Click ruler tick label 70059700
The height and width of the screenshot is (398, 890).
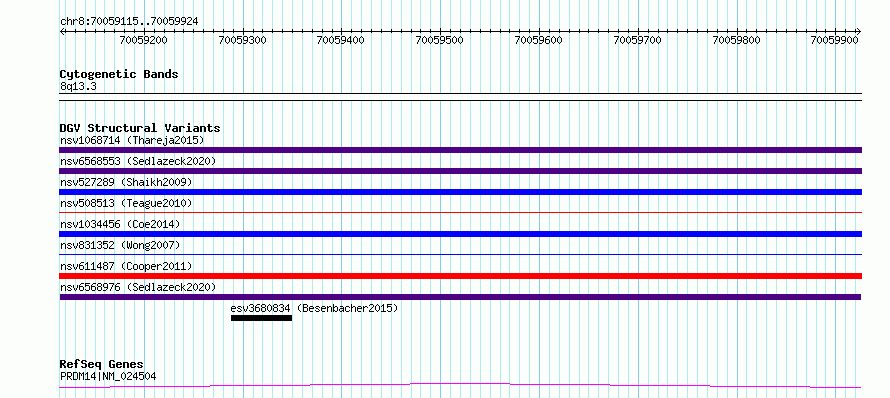click(x=638, y=40)
